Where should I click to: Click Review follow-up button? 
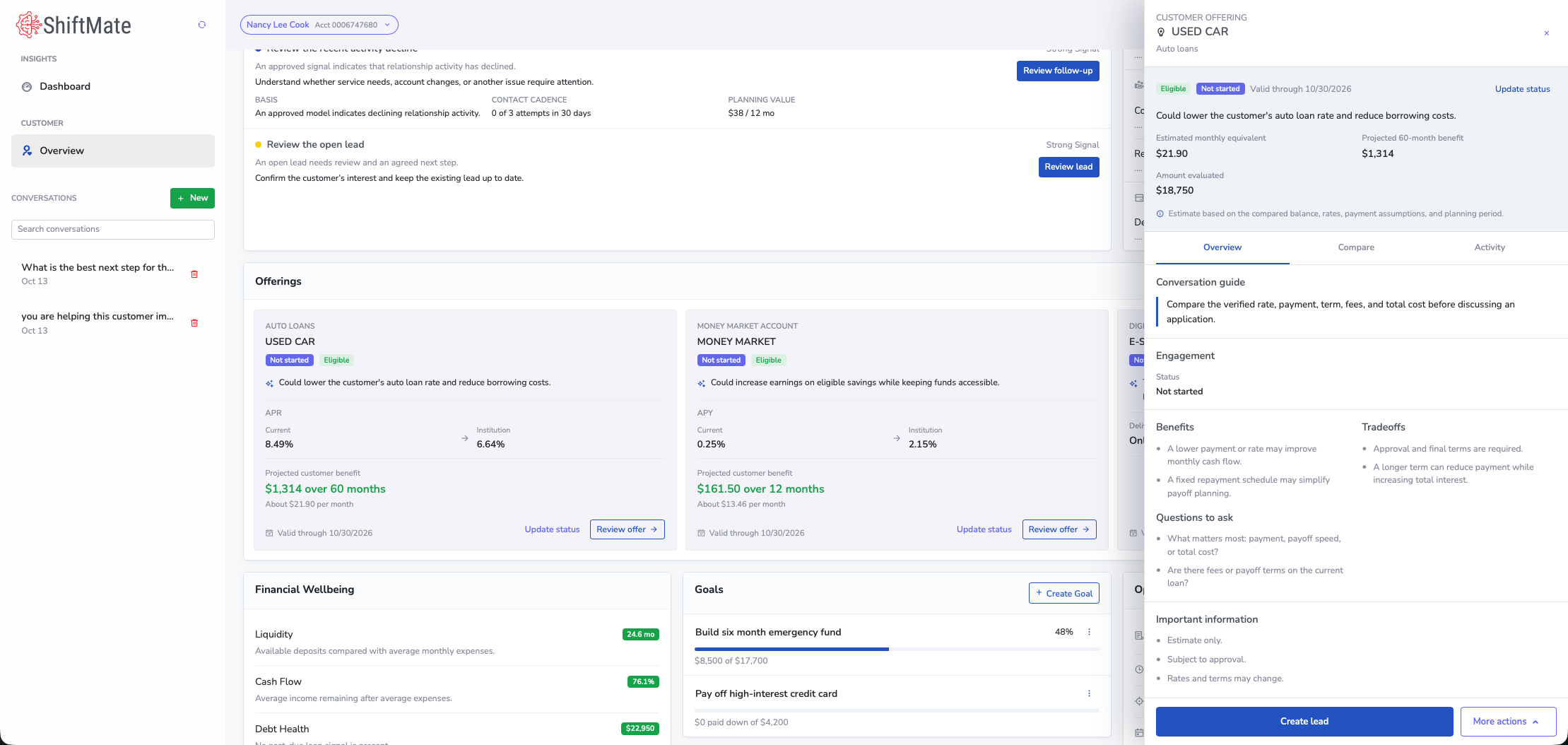1058,71
